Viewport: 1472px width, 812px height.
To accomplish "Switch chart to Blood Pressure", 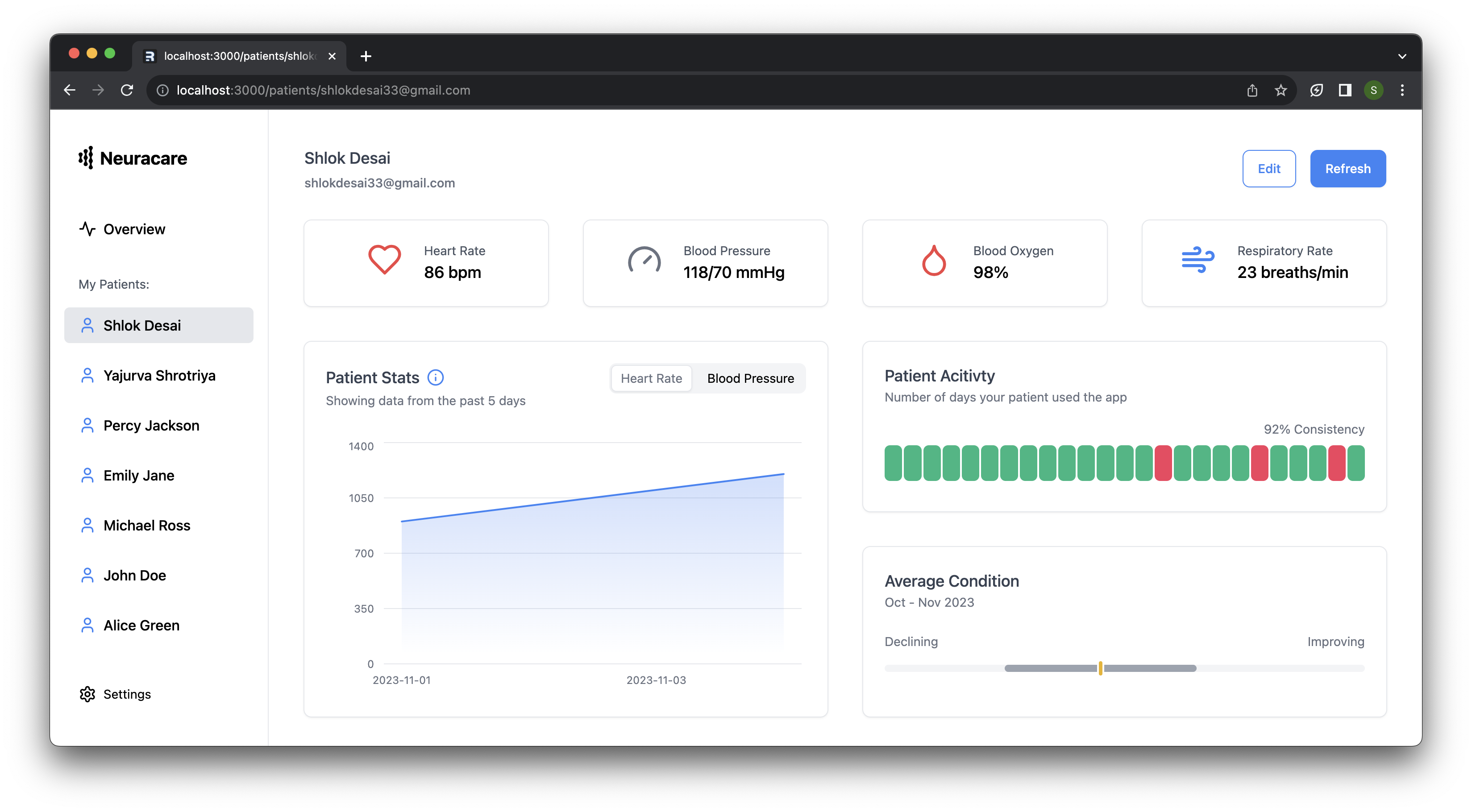I will pos(750,379).
